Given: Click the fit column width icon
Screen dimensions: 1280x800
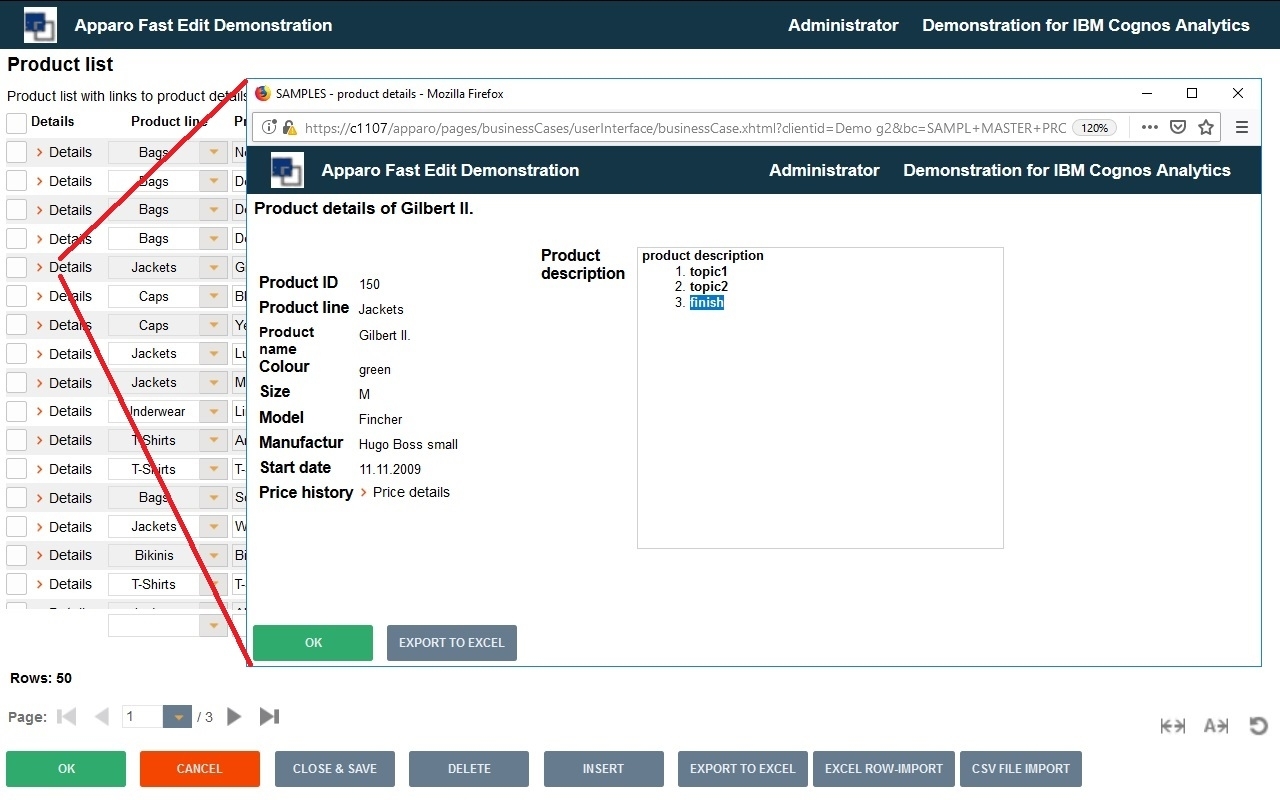Looking at the screenshot, I should pos(1173,726).
